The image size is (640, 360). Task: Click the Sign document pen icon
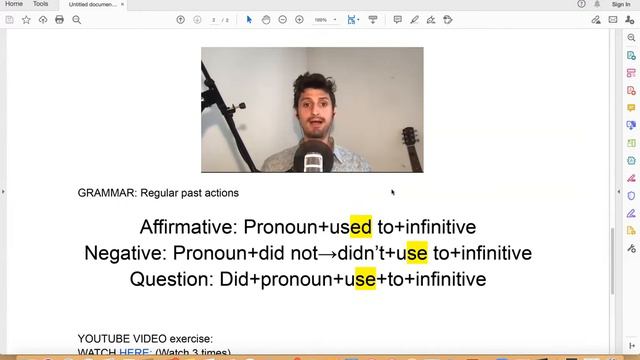(x=431, y=20)
